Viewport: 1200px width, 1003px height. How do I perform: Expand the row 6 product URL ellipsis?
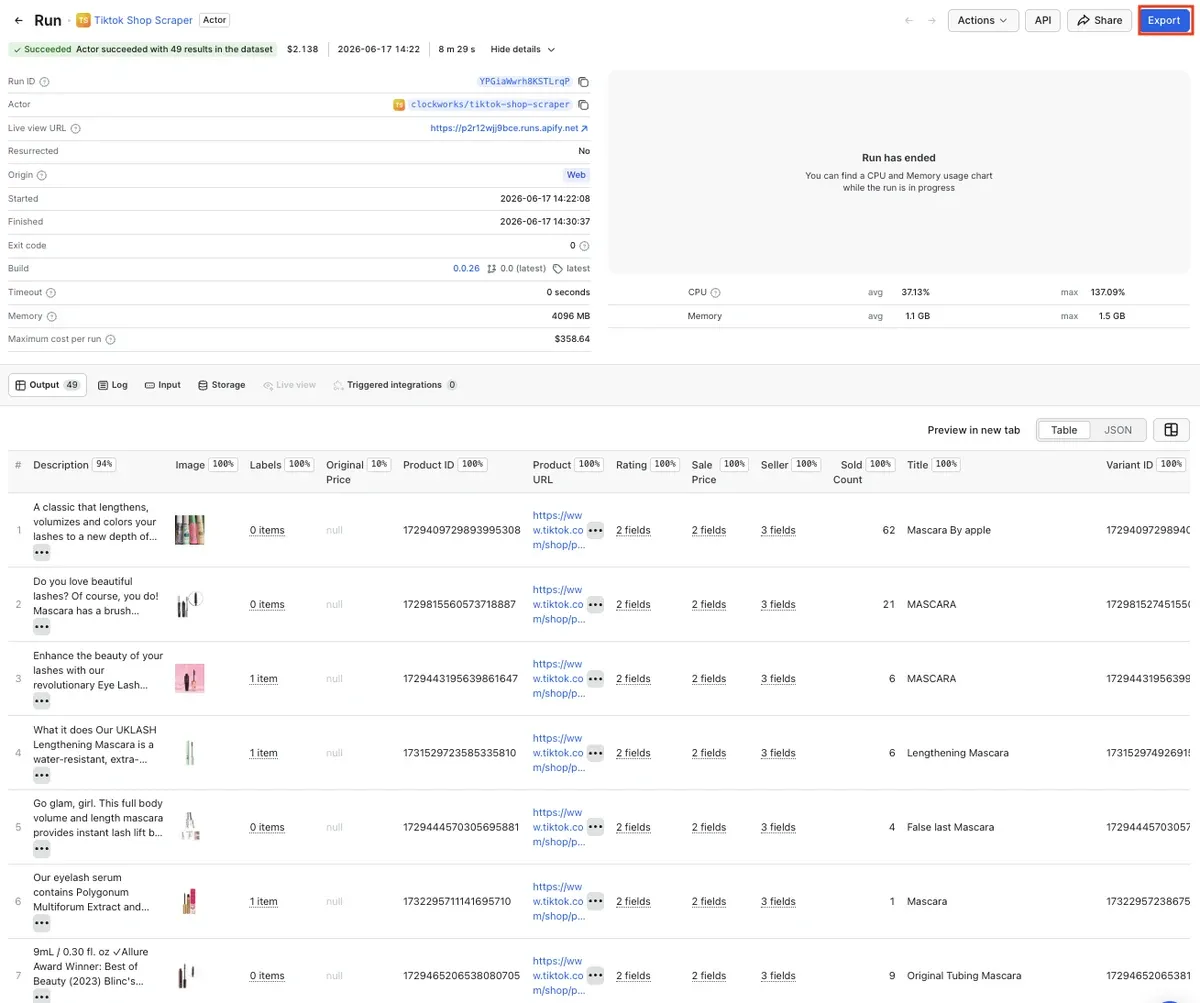click(x=595, y=901)
